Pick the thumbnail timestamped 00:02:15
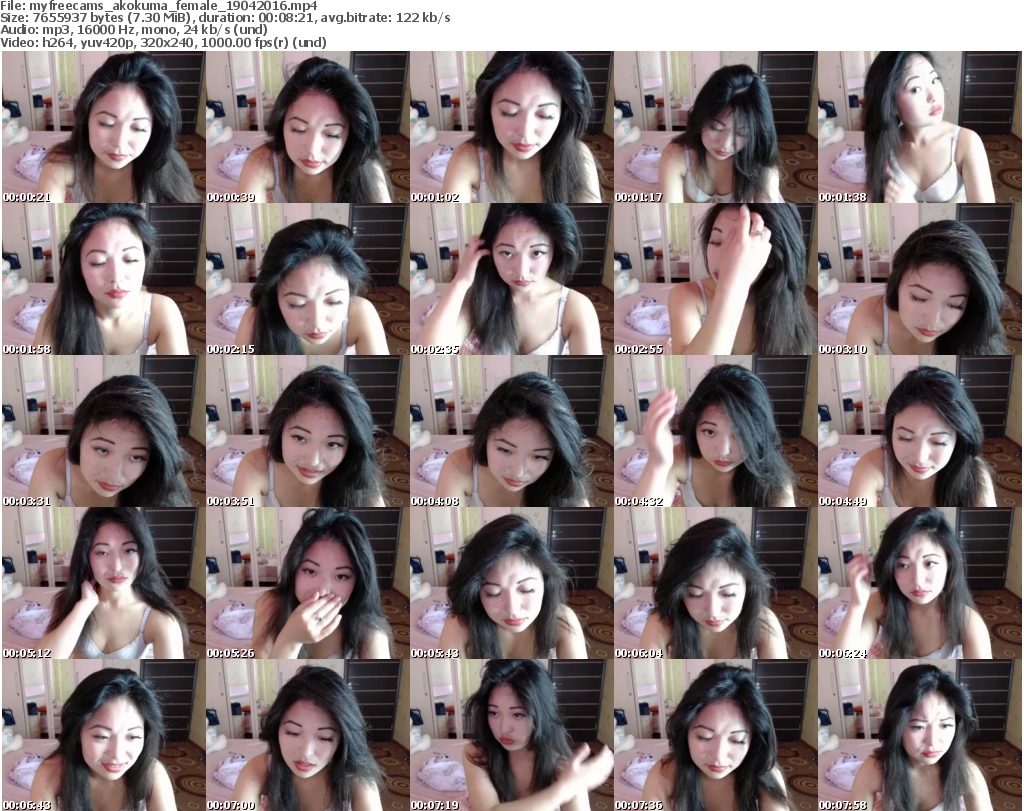 point(308,279)
